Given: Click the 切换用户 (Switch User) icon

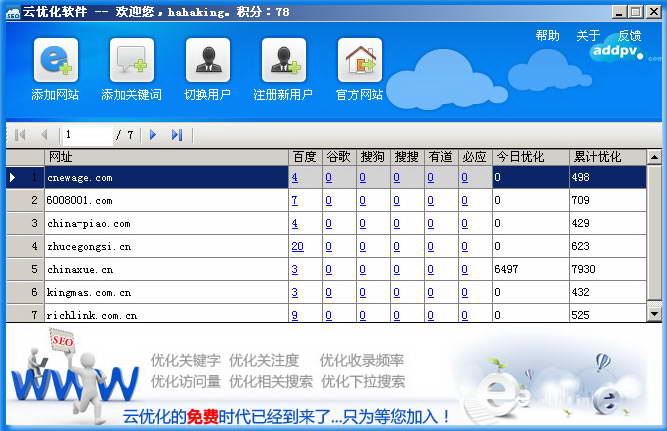Looking at the screenshot, I should tap(207, 61).
